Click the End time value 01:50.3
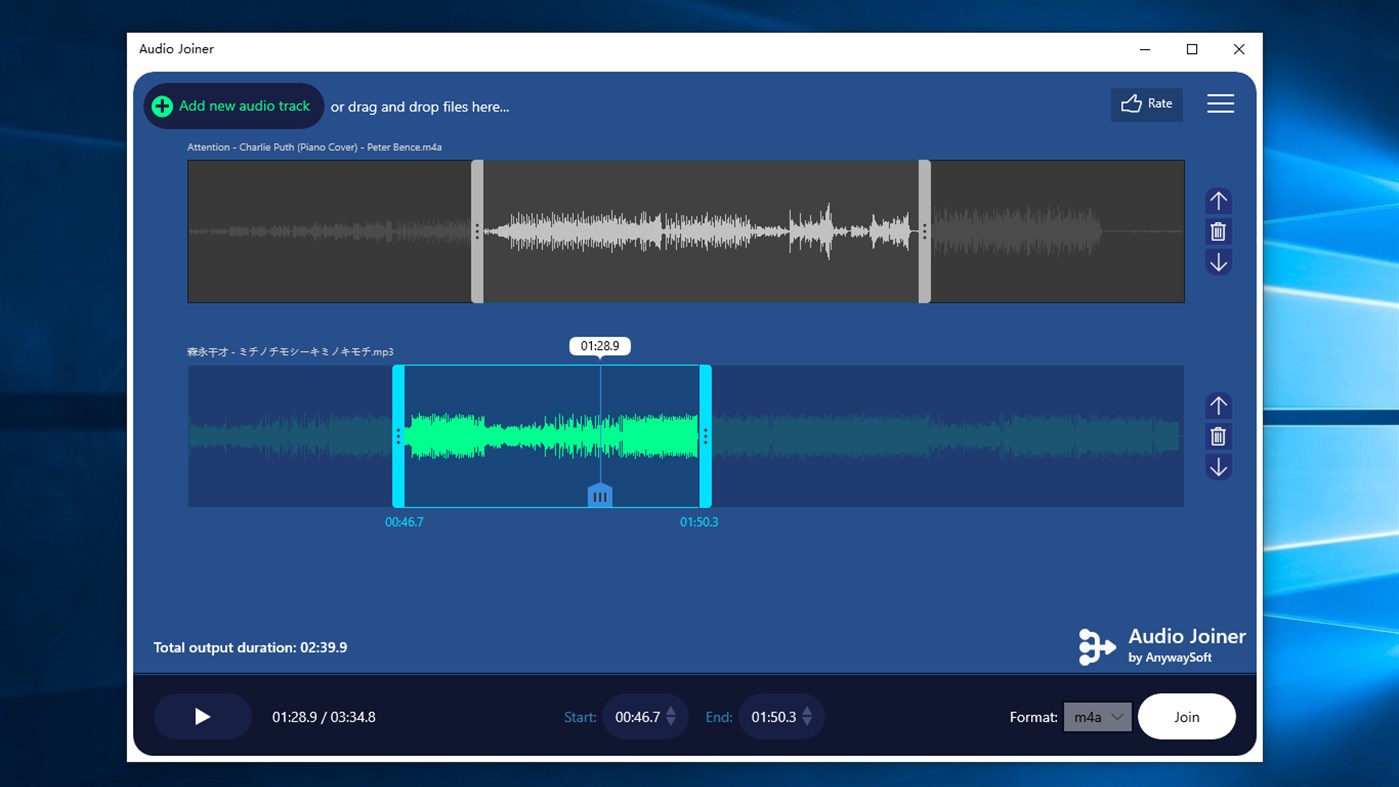1399x787 pixels. 776,717
